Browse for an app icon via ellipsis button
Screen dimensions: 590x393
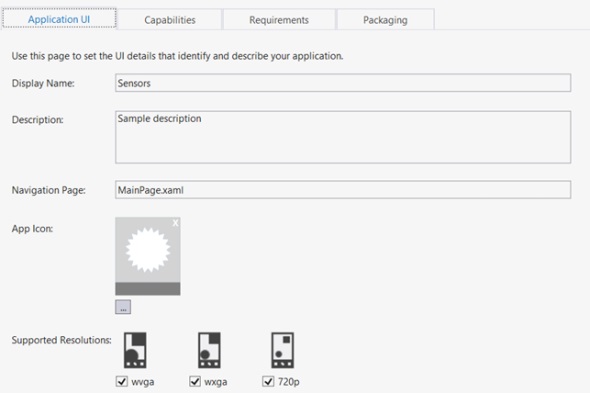[123, 307]
